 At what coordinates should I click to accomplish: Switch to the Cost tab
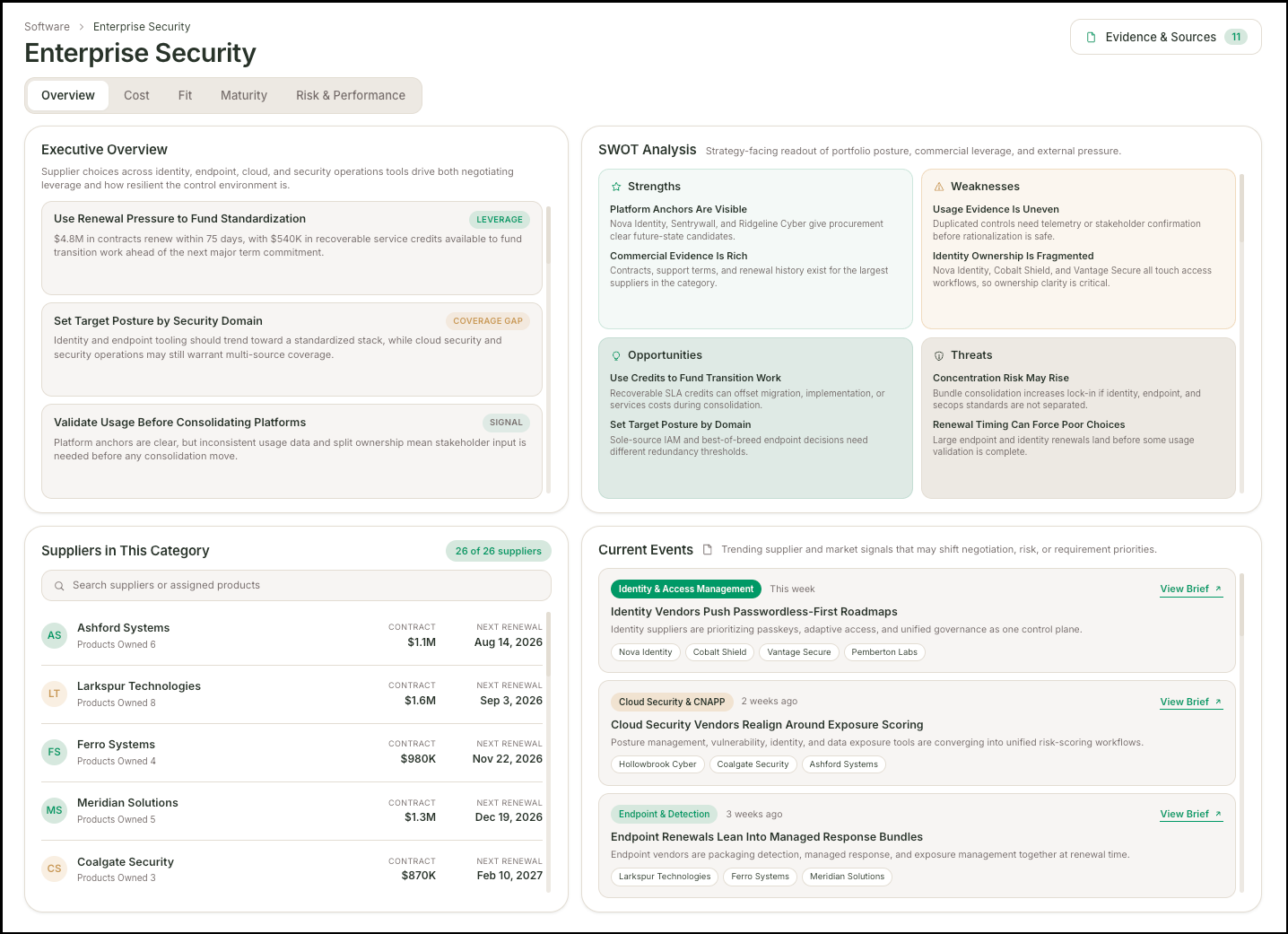(x=136, y=95)
